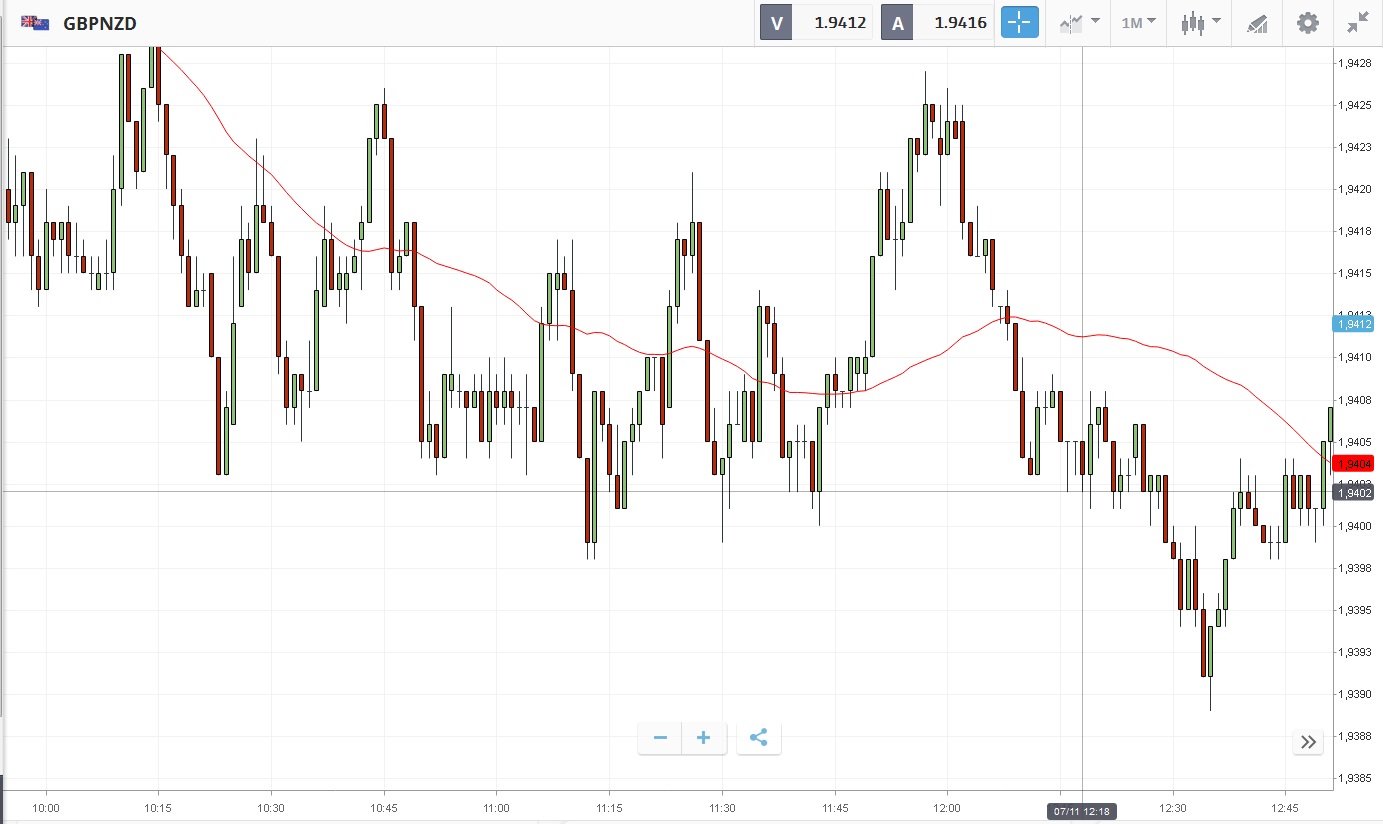This screenshot has height=824, width=1383.
Task: Collapse chart with the shrink arrows icon
Action: (x=1357, y=22)
